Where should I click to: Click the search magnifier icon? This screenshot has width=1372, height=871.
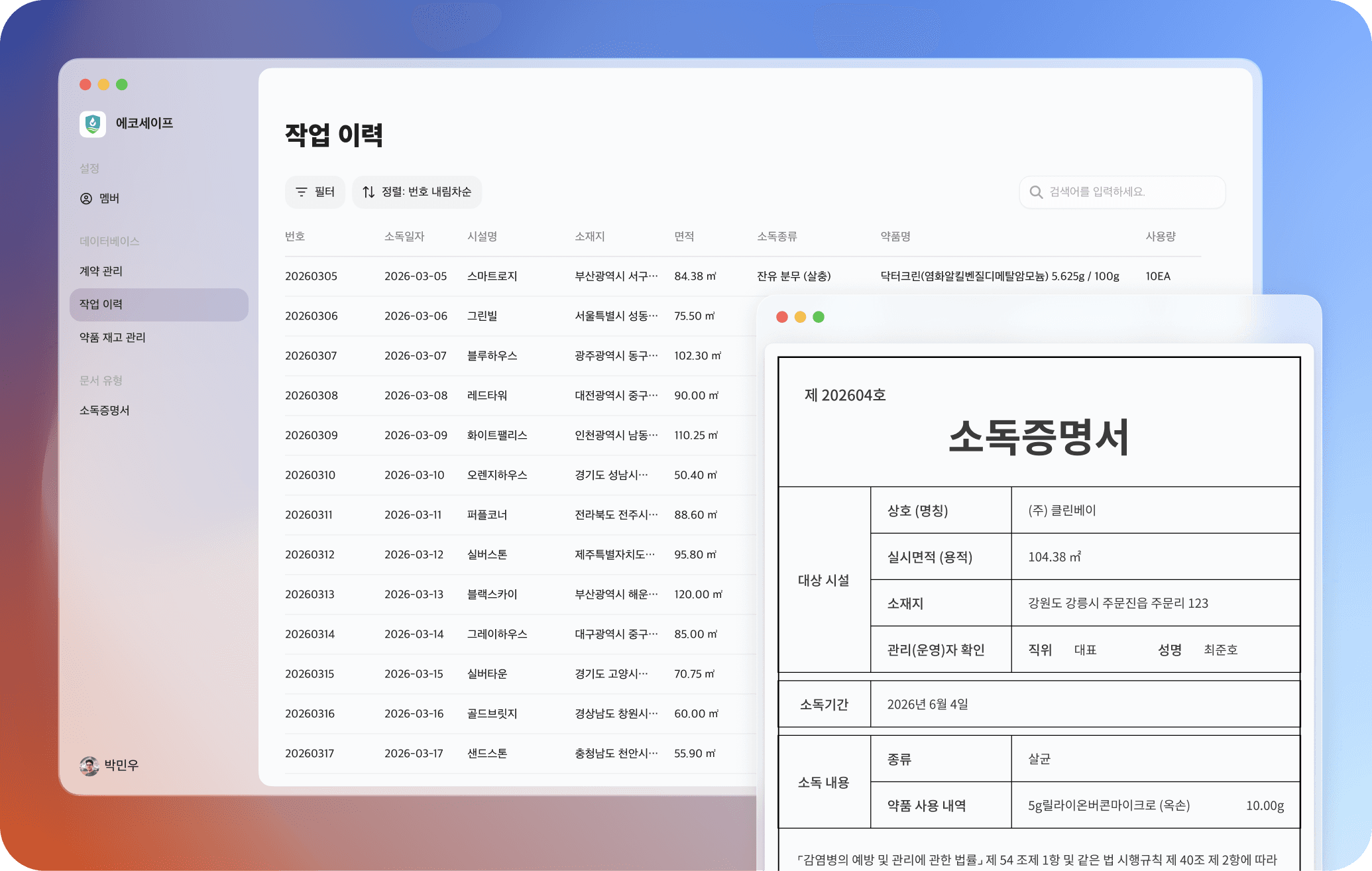[1035, 192]
